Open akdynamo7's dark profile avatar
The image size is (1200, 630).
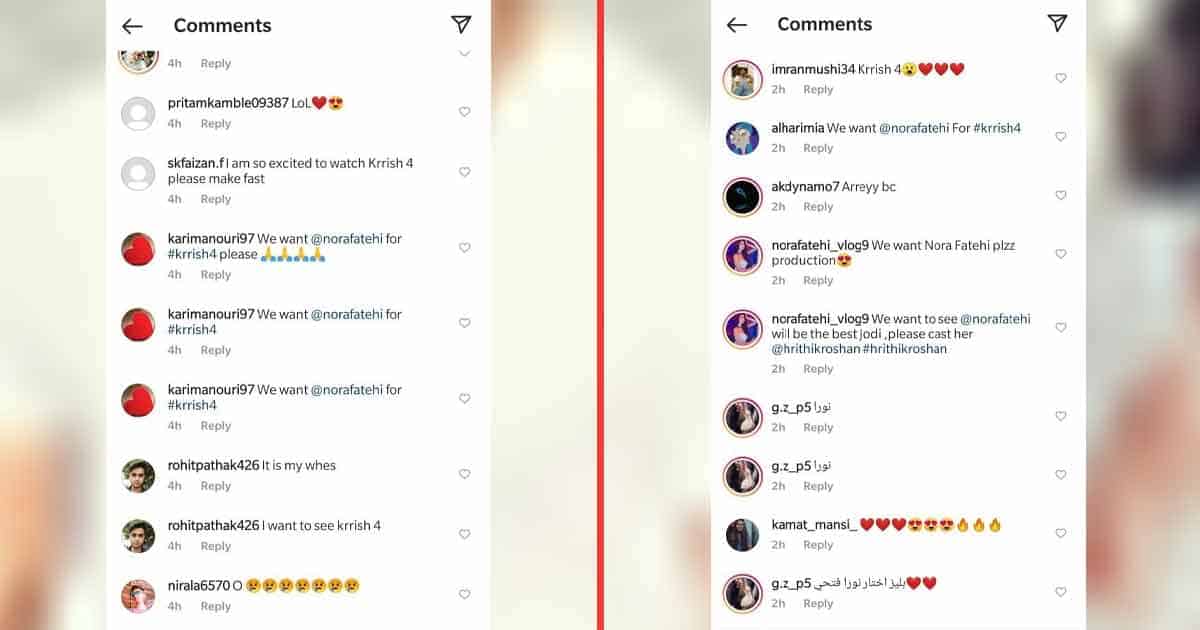tap(743, 197)
